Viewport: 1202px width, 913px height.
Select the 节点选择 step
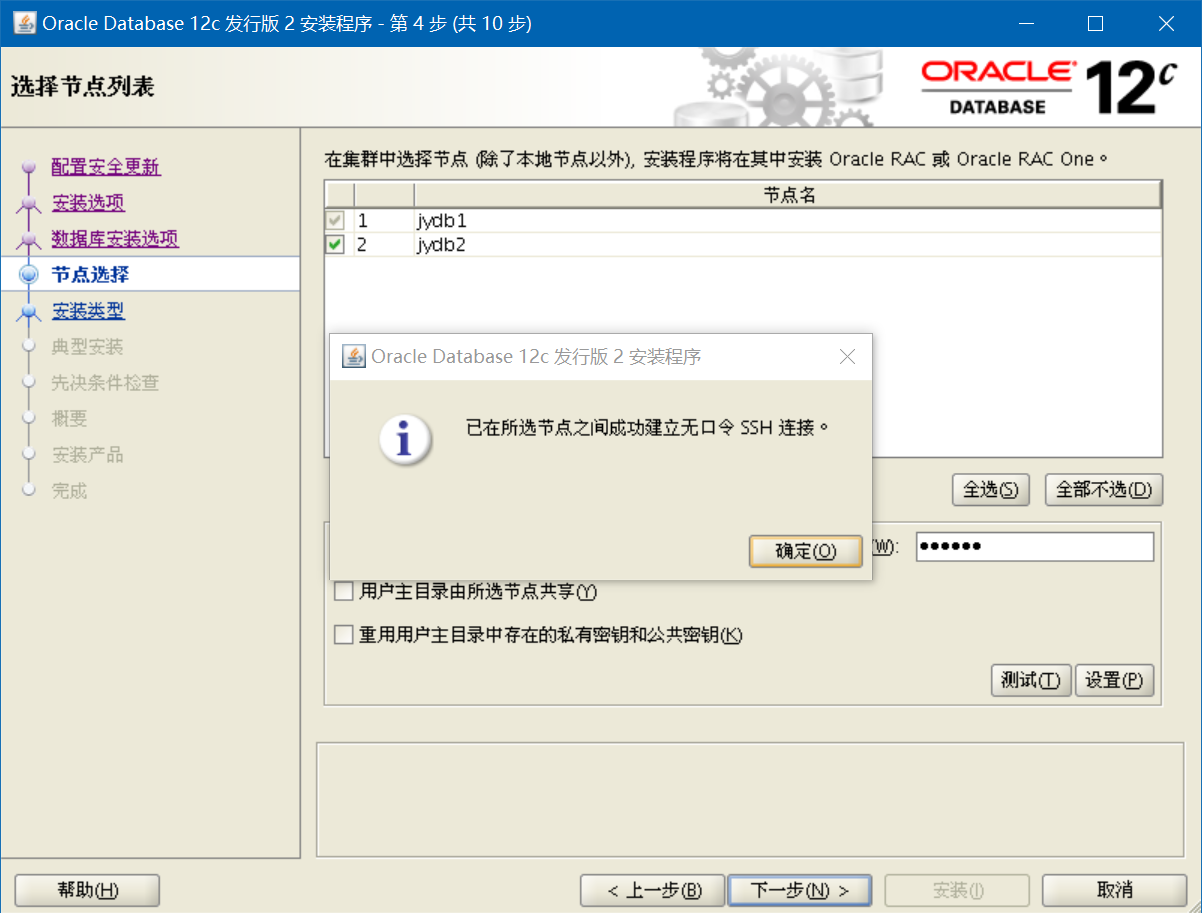(90, 275)
